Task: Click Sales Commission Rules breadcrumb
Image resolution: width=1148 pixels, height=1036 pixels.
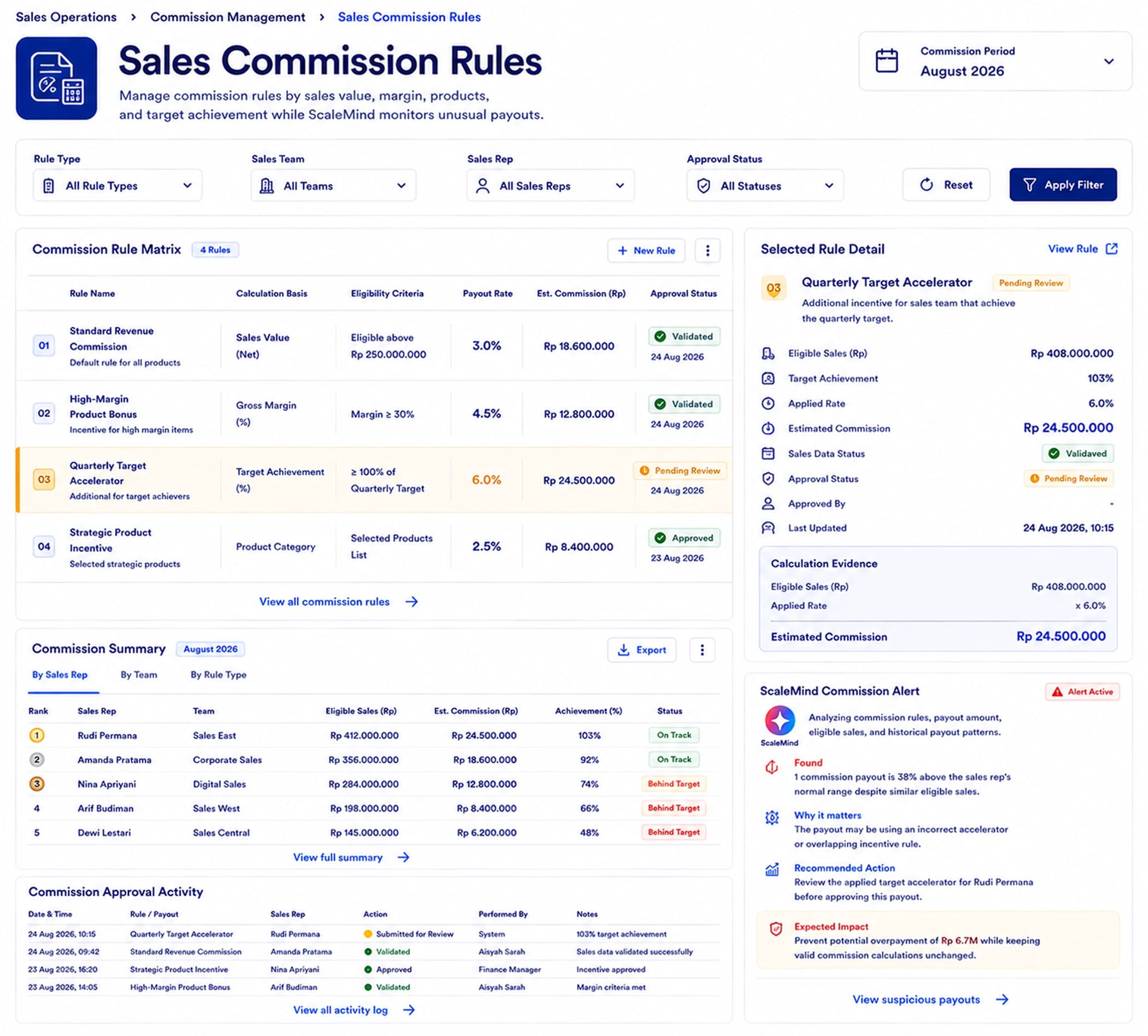Action: click(409, 17)
